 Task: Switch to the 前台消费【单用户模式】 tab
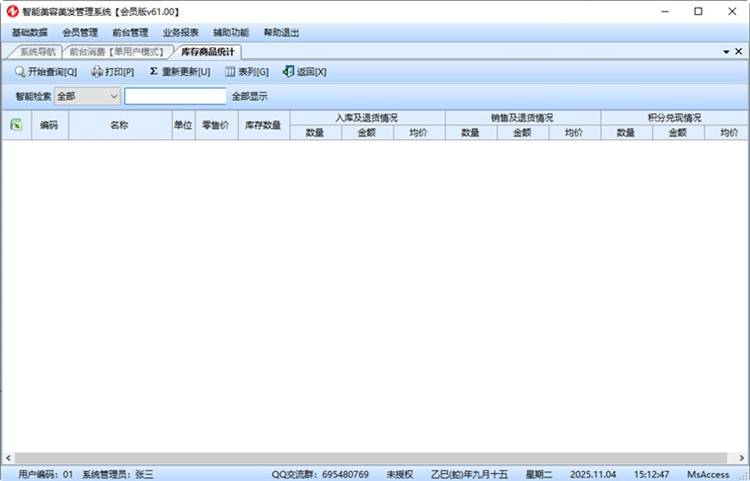click(117, 52)
